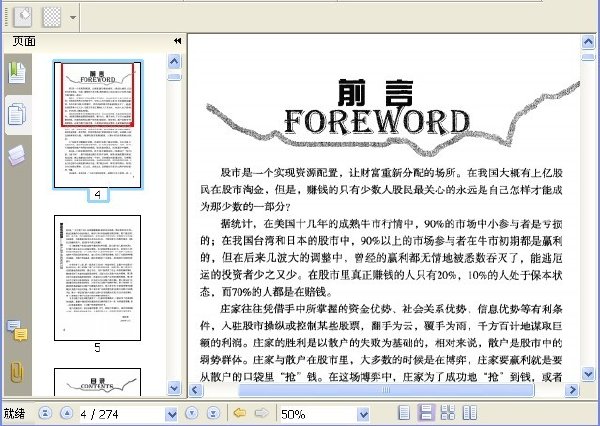The image size is (600, 426).
Task: Open the toolbar dropdown arrow beside the checkered icon
Action: [x=72, y=17]
